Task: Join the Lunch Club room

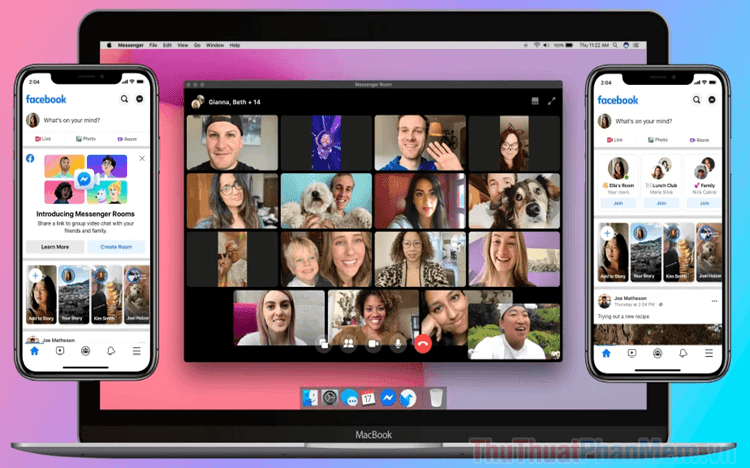Action: point(661,203)
